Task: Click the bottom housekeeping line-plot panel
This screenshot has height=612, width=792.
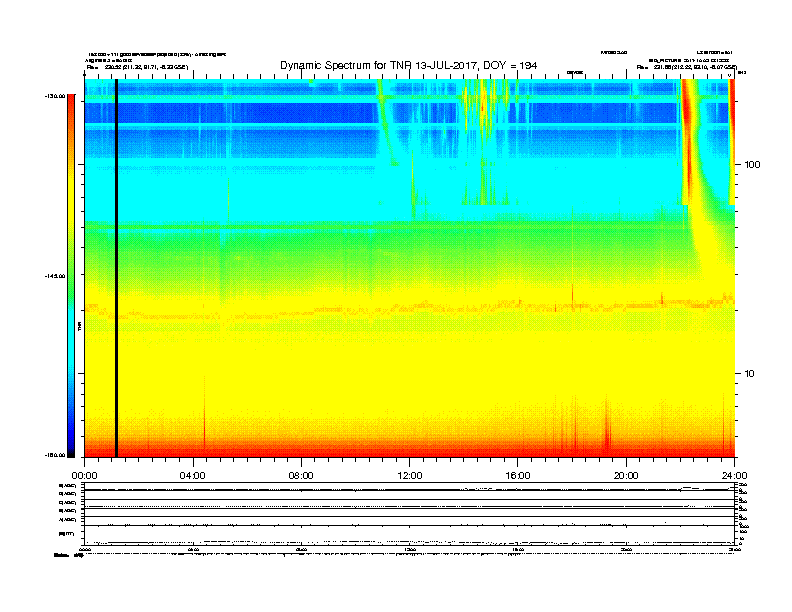Action: point(410,514)
